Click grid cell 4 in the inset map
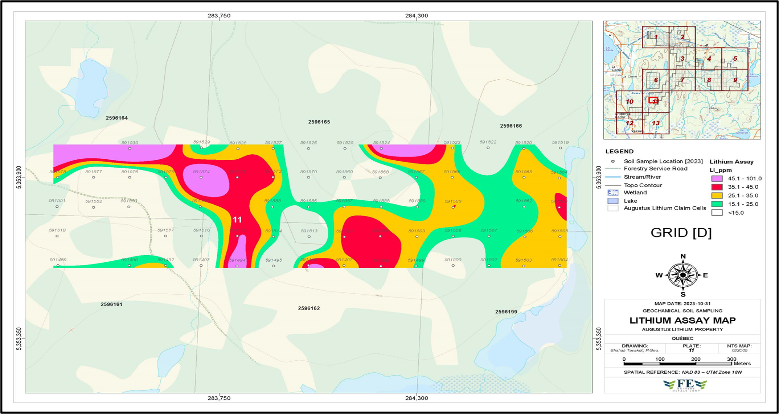 (x=709, y=59)
